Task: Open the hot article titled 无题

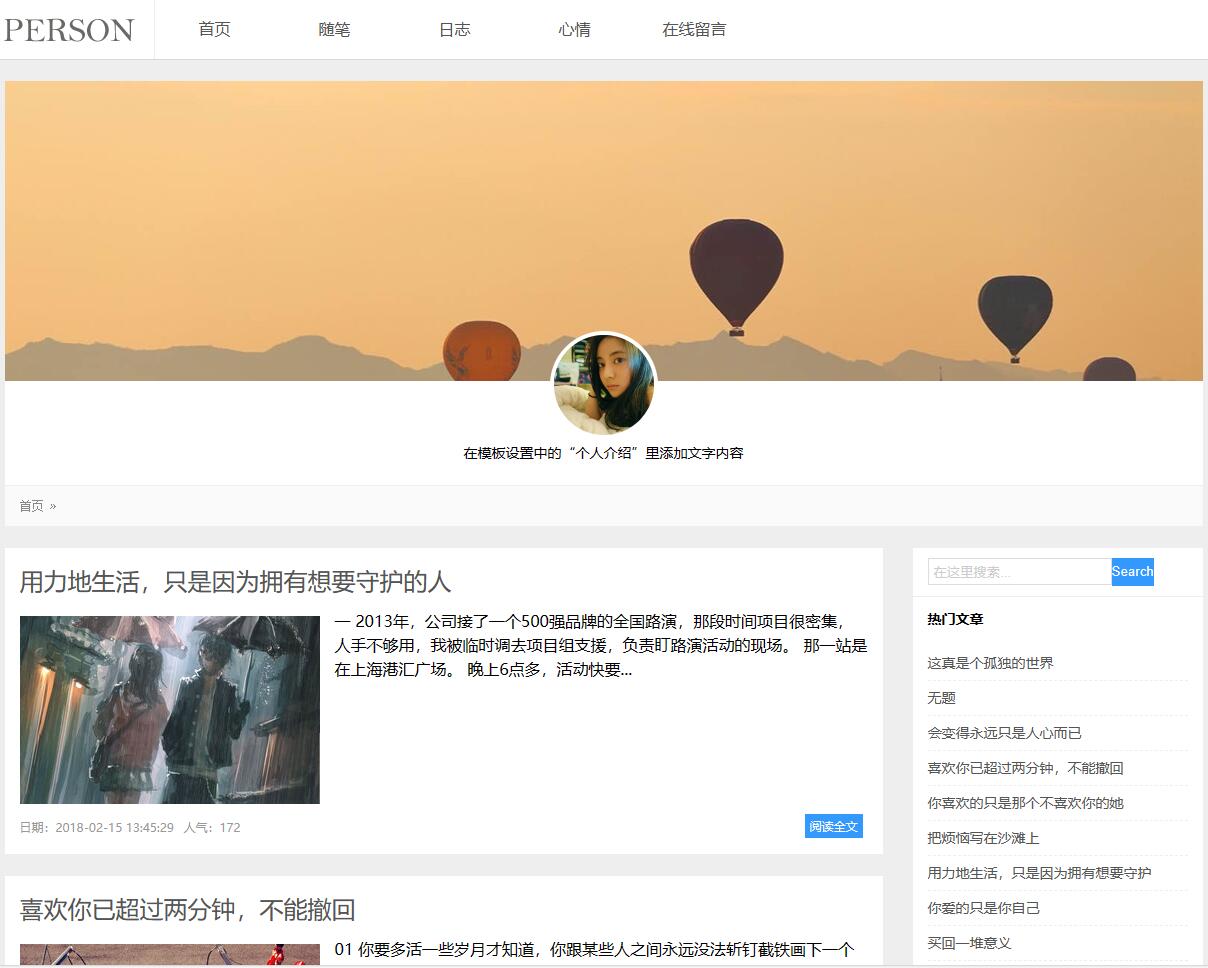Action: pyautogui.click(x=941, y=698)
